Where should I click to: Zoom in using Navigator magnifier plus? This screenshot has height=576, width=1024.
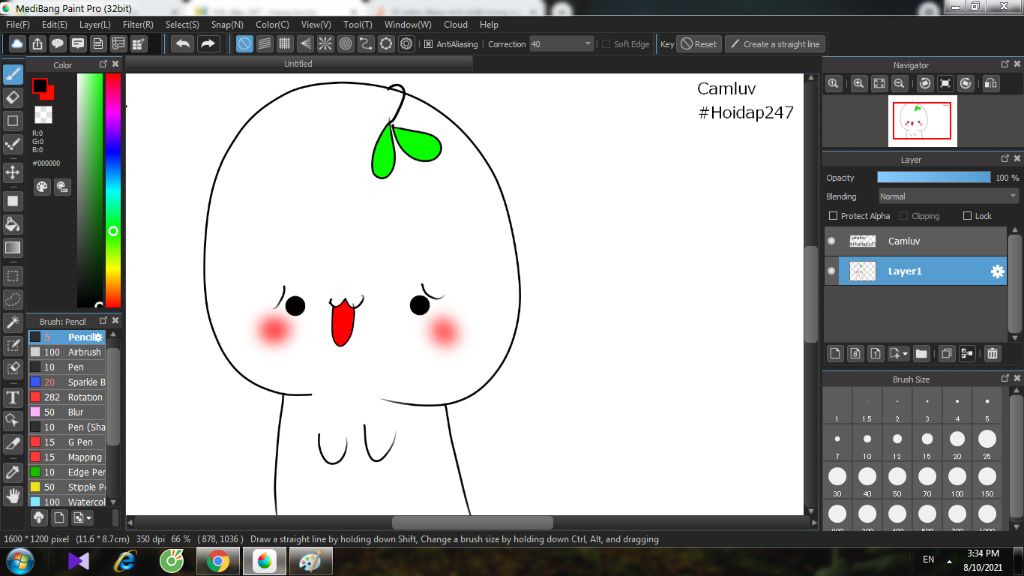point(859,84)
